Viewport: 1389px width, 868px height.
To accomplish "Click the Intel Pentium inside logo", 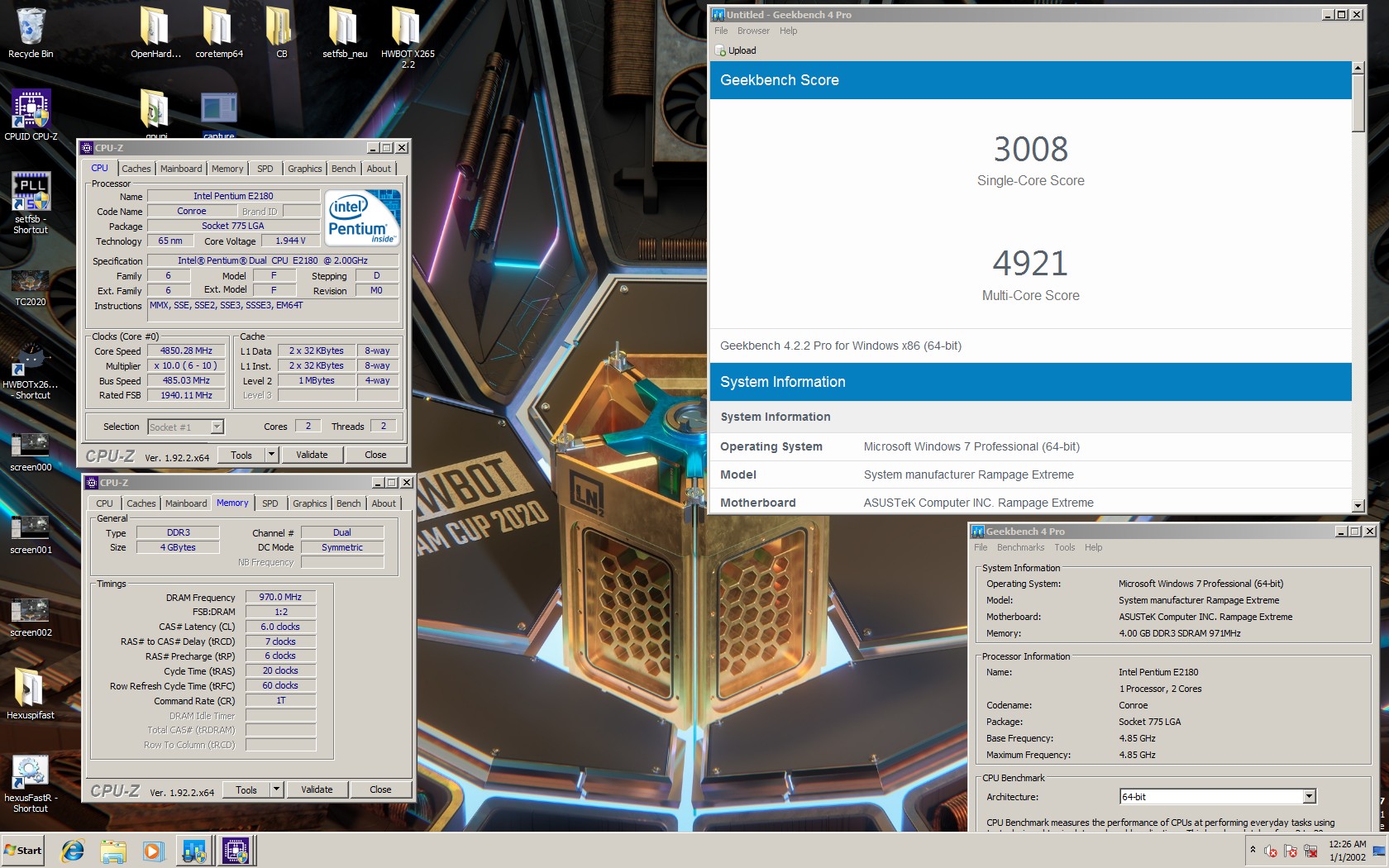I will point(363,218).
